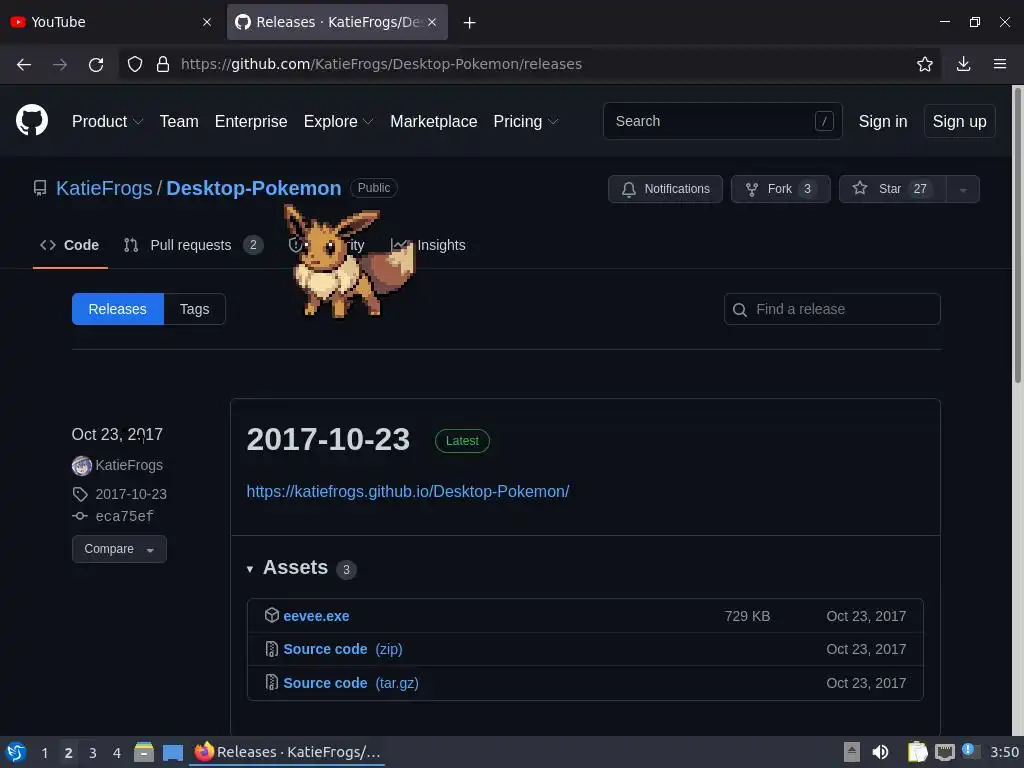The height and width of the screenshot is (768, 1024).
Task: Click the eevee.exe package icon
Action: pyautogui.click(x=272, y=615)
